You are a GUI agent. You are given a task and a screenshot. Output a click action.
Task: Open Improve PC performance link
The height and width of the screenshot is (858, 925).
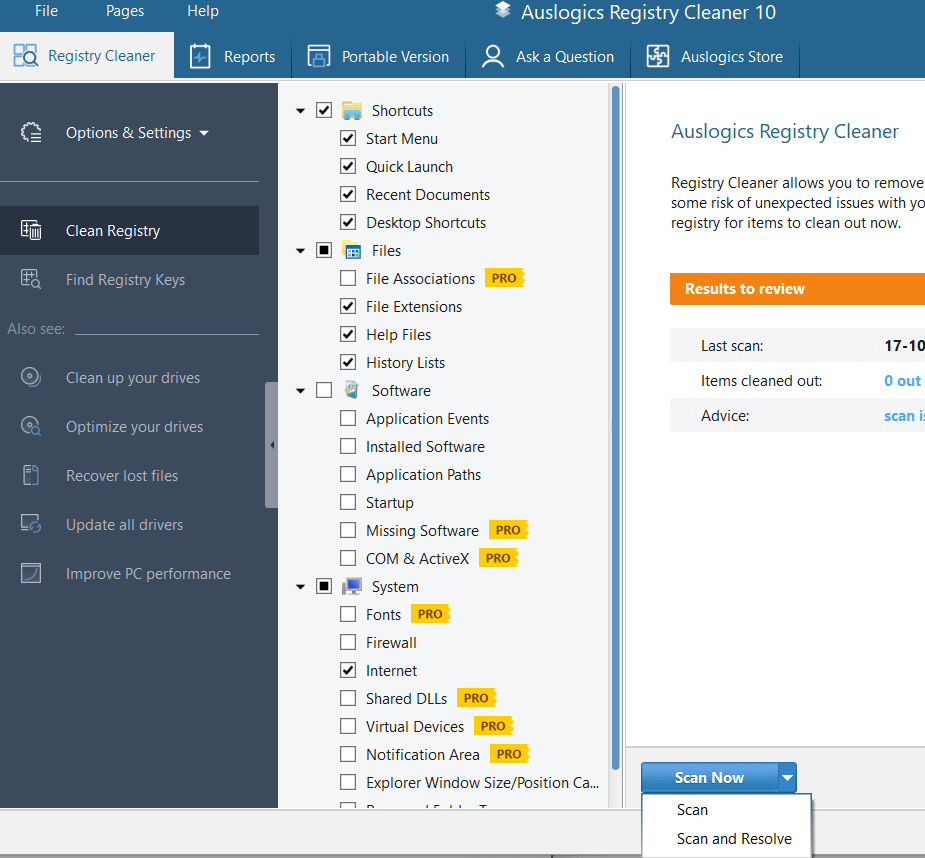(129, 573)
